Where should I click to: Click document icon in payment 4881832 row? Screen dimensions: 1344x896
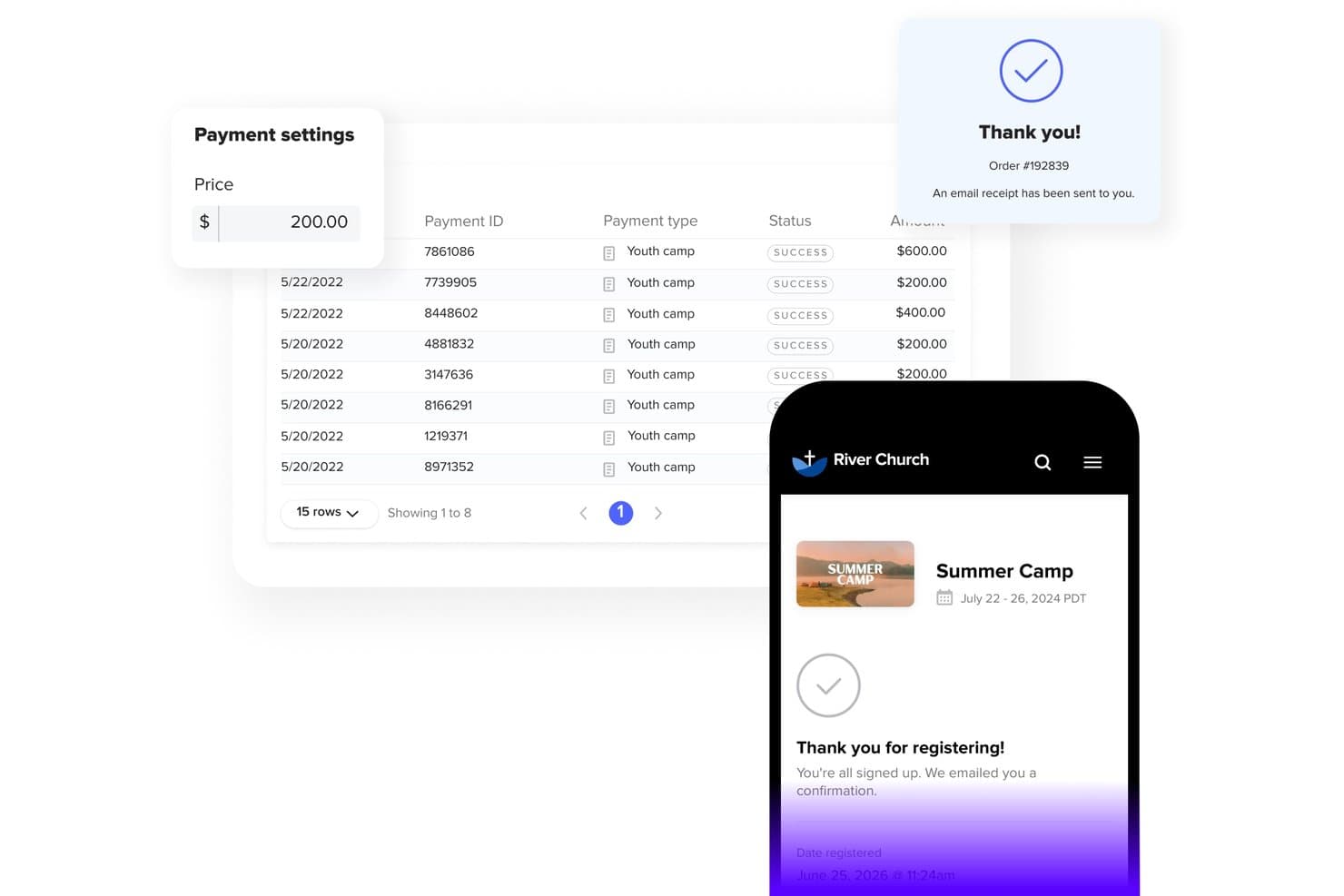click(609, 346)
